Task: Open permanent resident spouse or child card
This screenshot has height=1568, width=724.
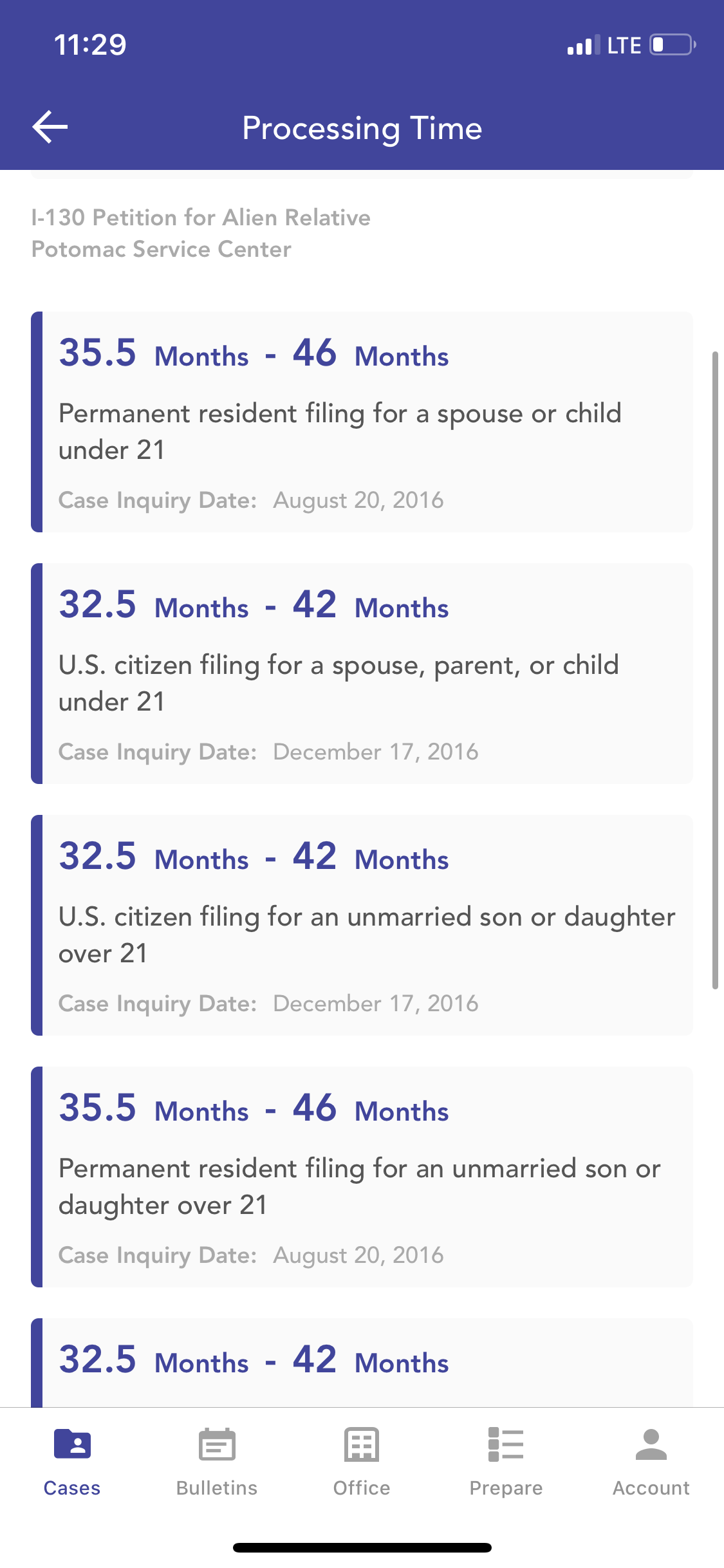Action: [x=362, y=422]
